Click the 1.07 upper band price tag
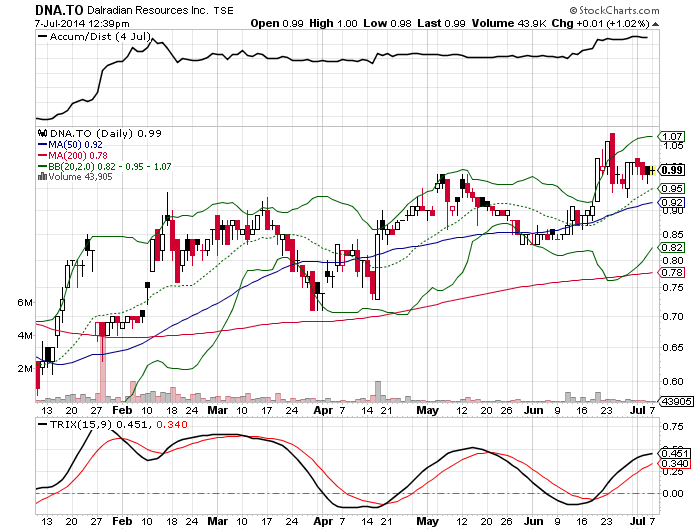This screenshot has height=530, width=700. [x=672, y=136]
